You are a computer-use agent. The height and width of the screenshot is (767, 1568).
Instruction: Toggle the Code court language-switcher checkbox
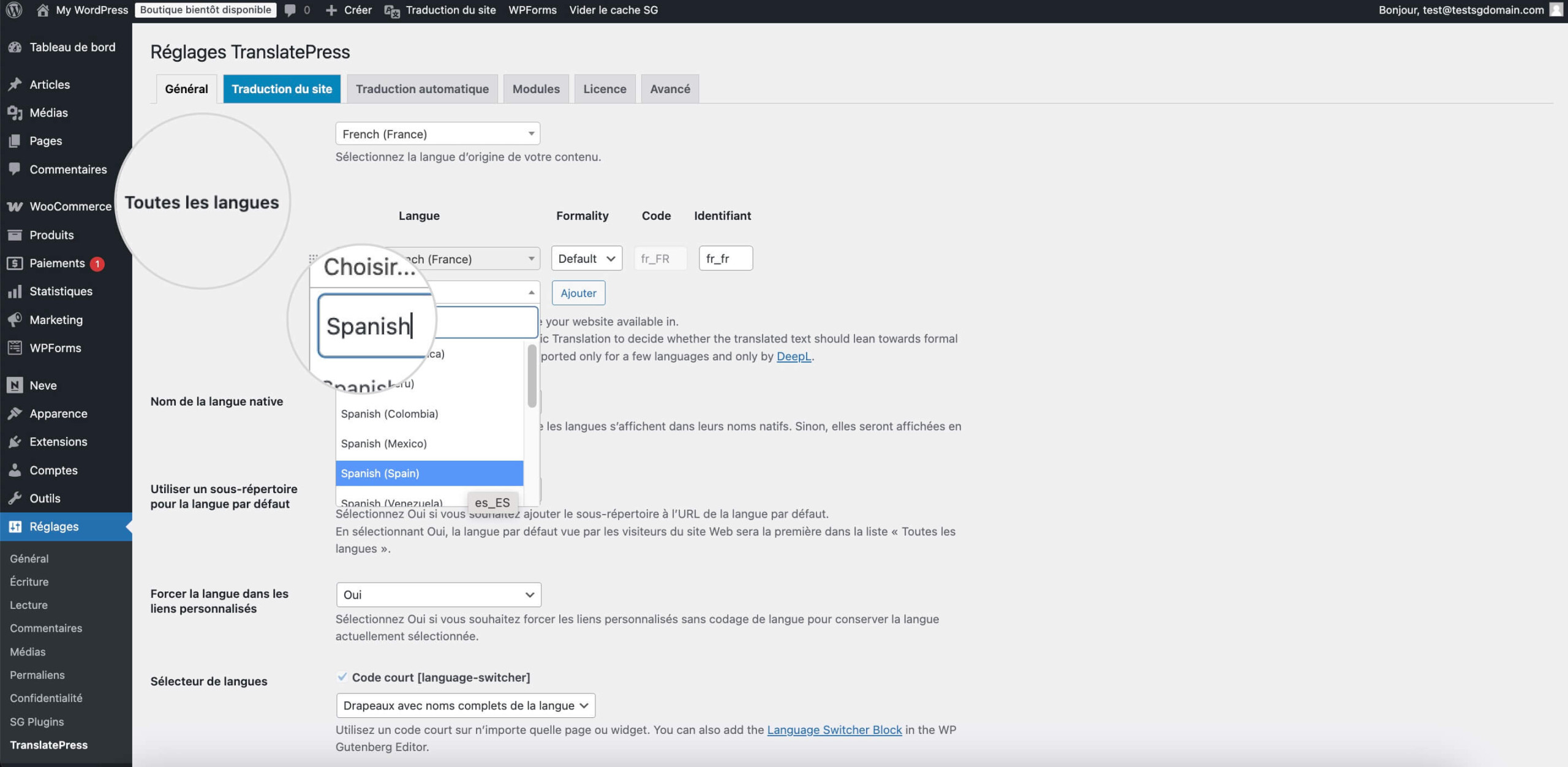pos(342,677)
